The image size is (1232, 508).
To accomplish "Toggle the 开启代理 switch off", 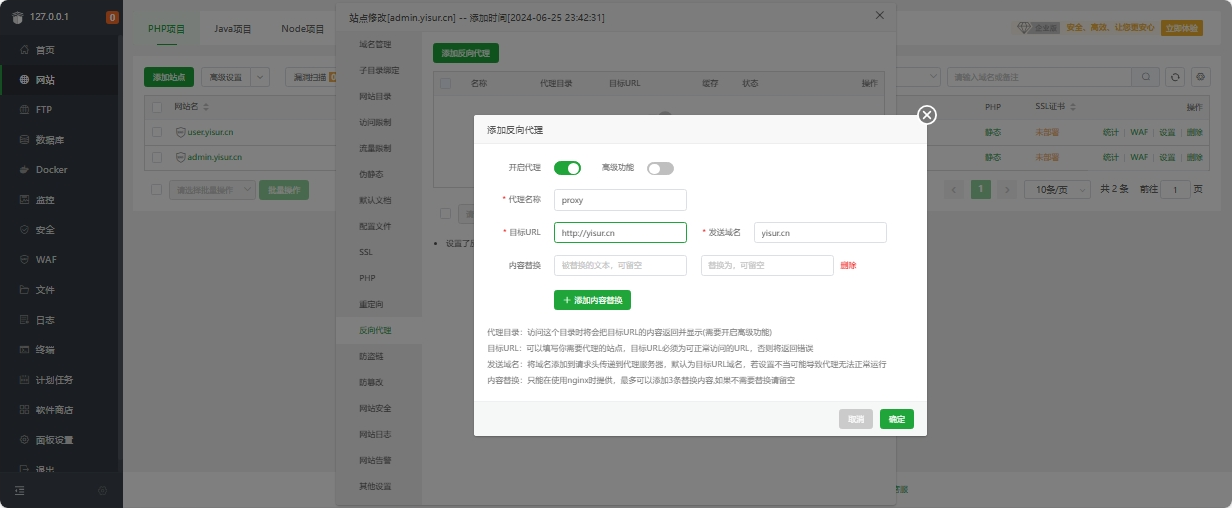I will point(567,168).
